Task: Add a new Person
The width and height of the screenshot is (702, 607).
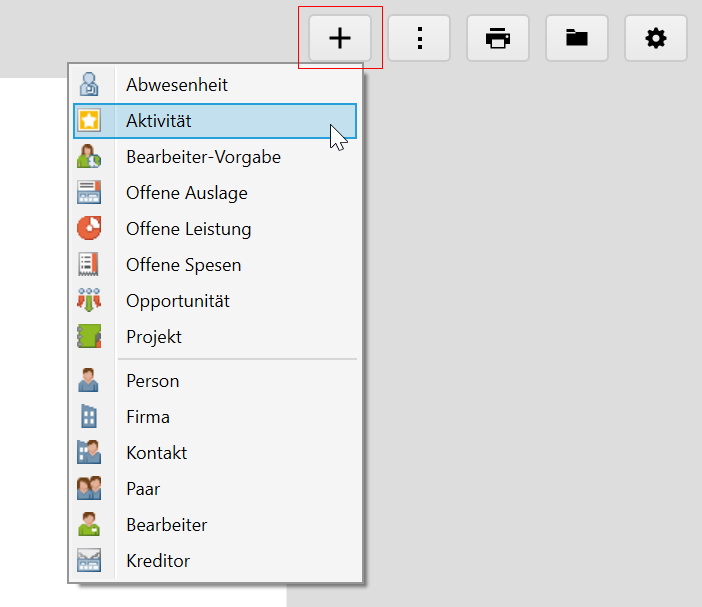Action: tap(152, 381)
